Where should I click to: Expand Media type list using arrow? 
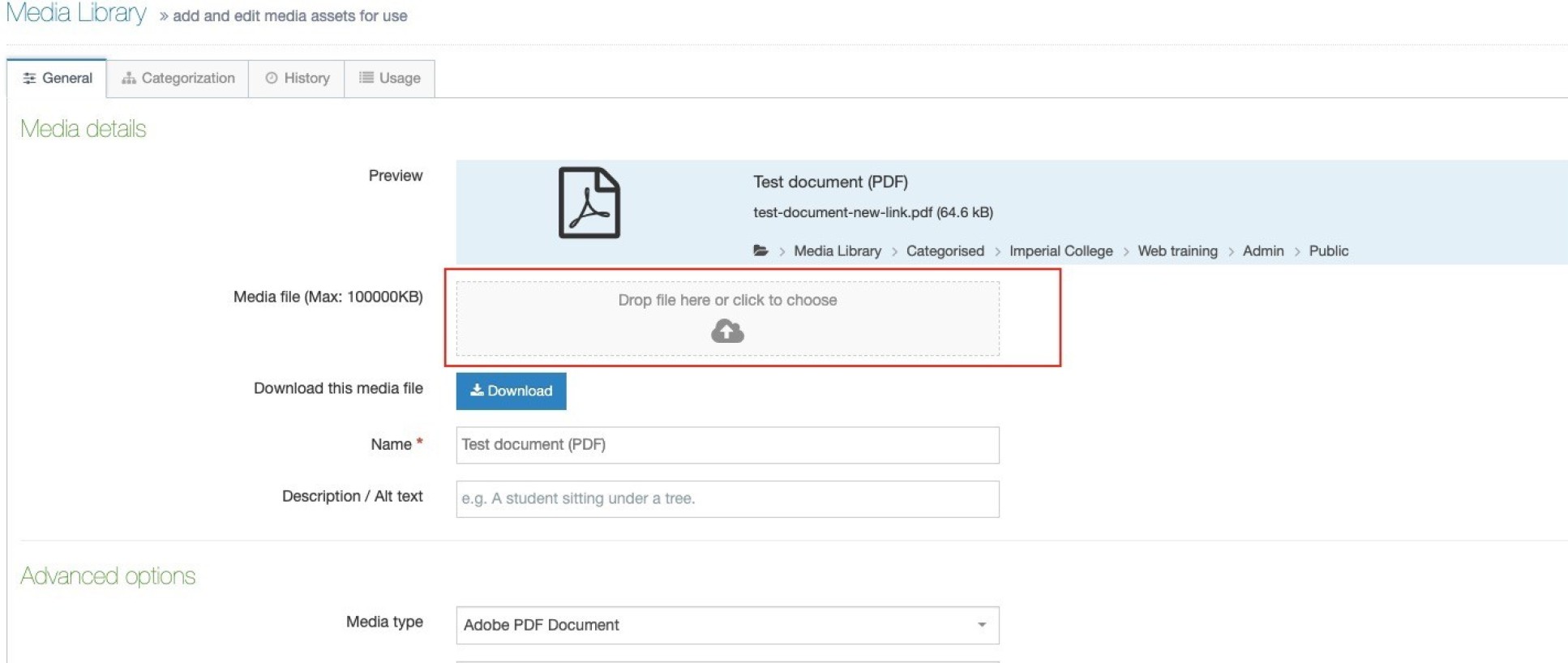pos(981,625)
